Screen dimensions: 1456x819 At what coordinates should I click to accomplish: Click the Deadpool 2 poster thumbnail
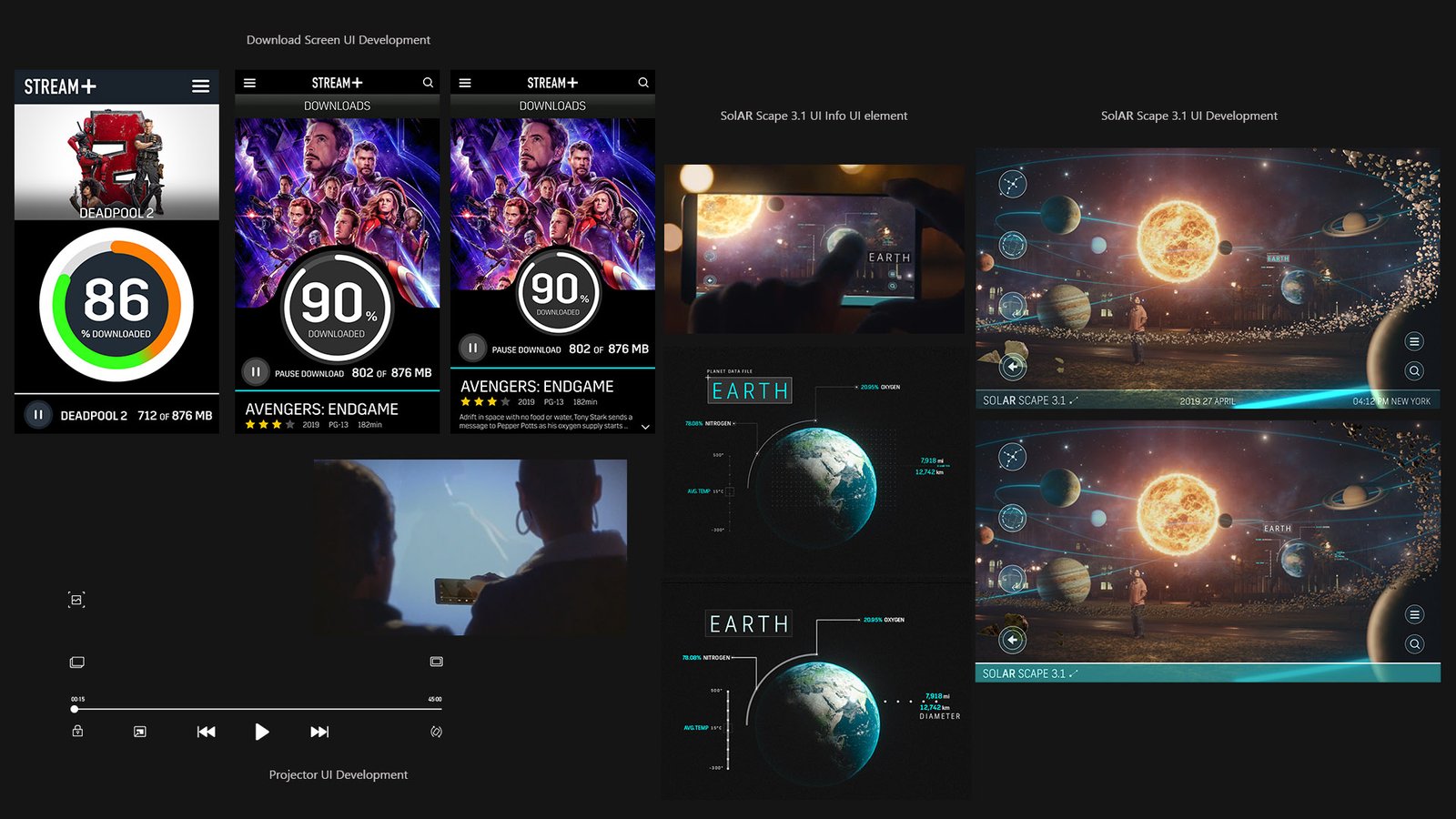click(x=116, y=162)
